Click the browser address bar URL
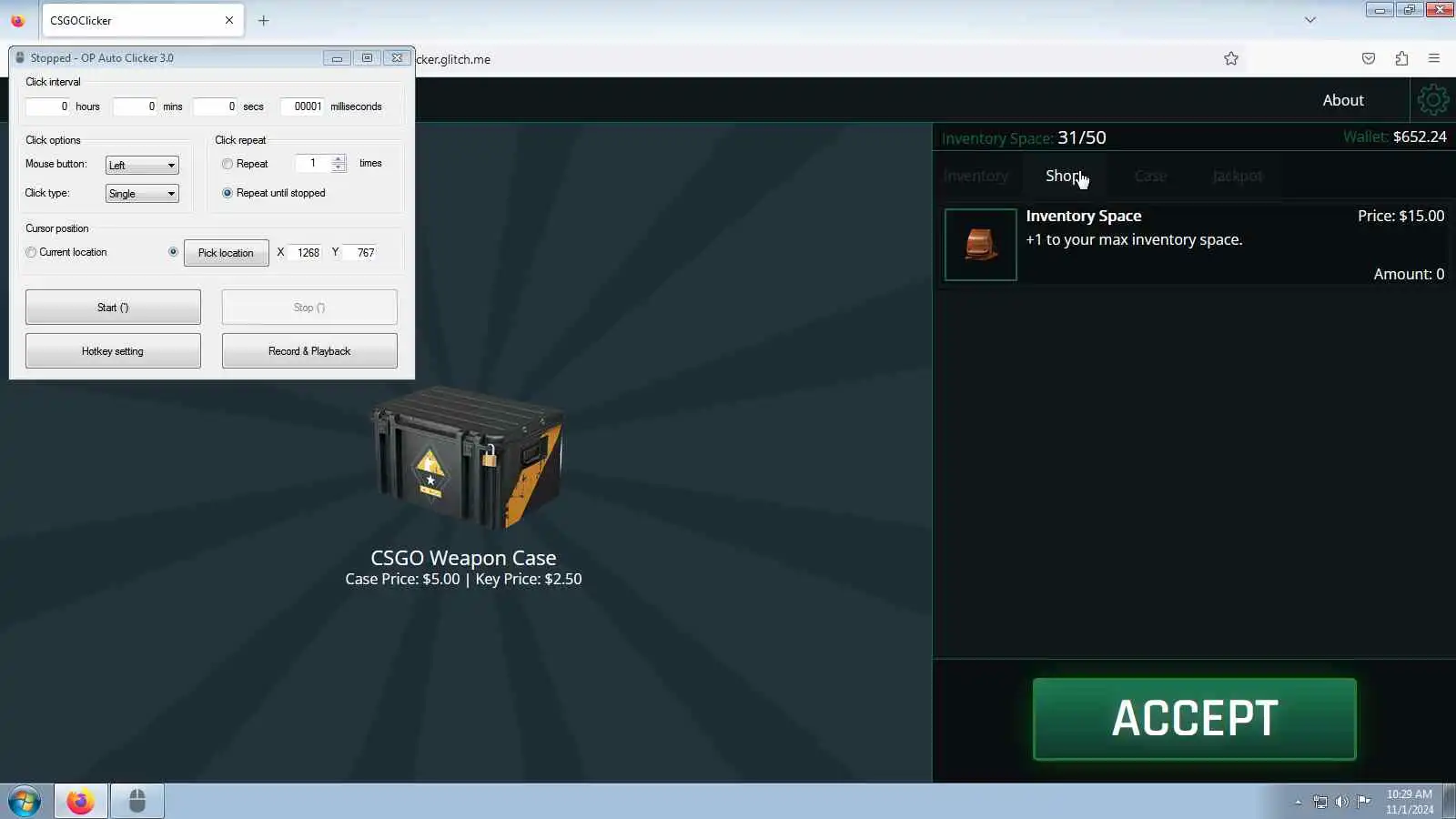The height and width of the screenshot is (819, 1456). 452,59
